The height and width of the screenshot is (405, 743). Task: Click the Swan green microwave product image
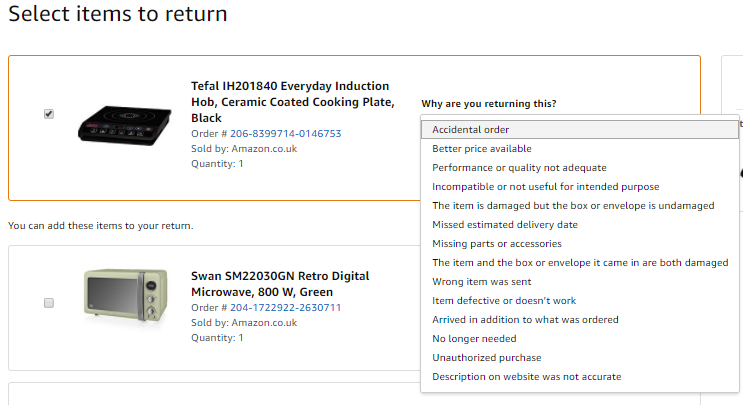coord(126,295)
